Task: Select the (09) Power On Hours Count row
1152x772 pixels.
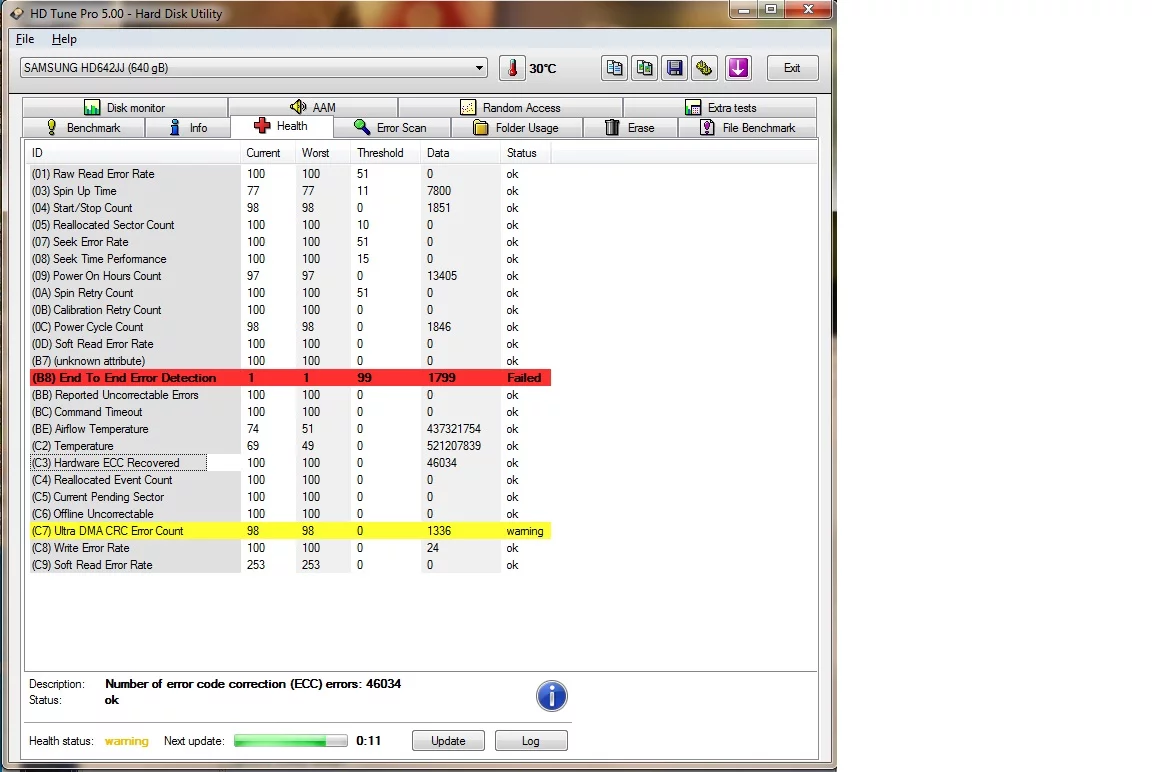Action: click(x=290, y=276)
